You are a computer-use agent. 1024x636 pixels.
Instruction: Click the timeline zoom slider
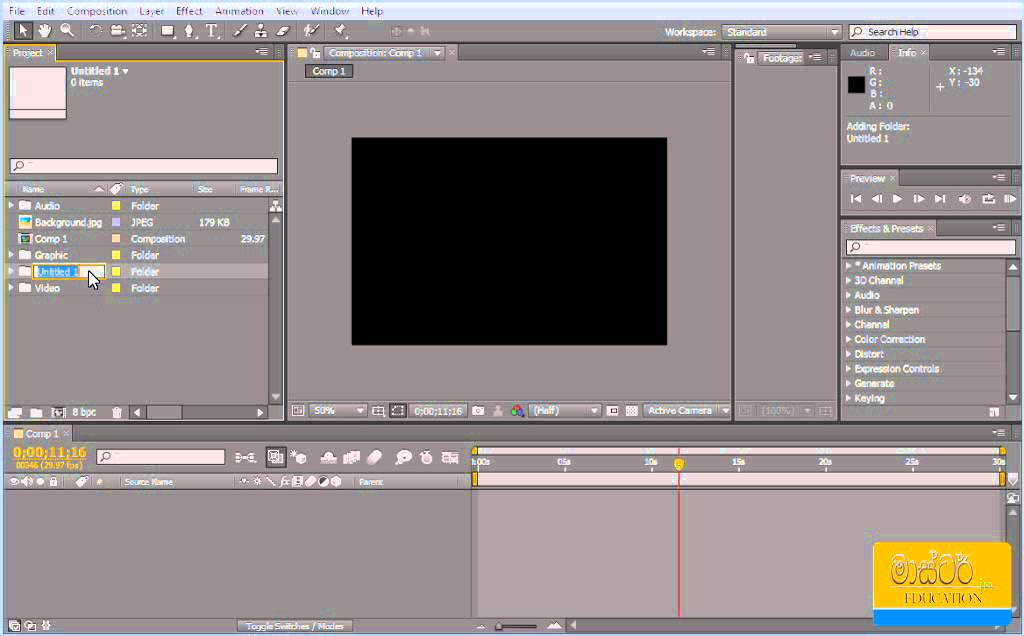coord(516,627)
